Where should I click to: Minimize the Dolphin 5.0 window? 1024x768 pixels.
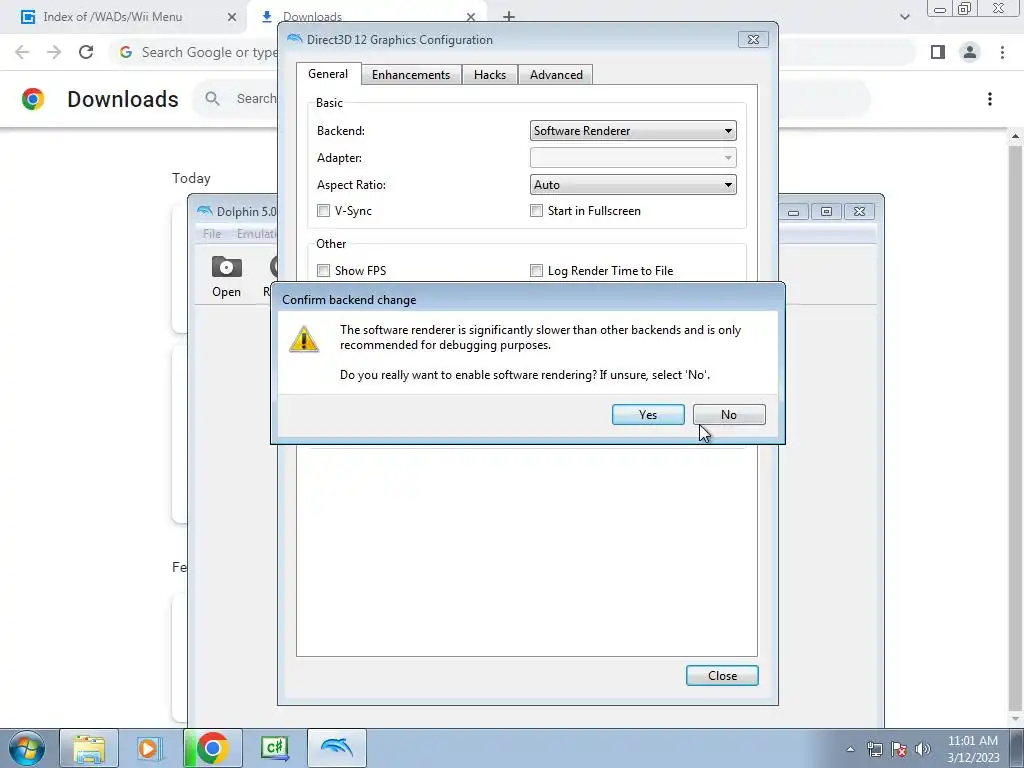click(x=793, y=211)
